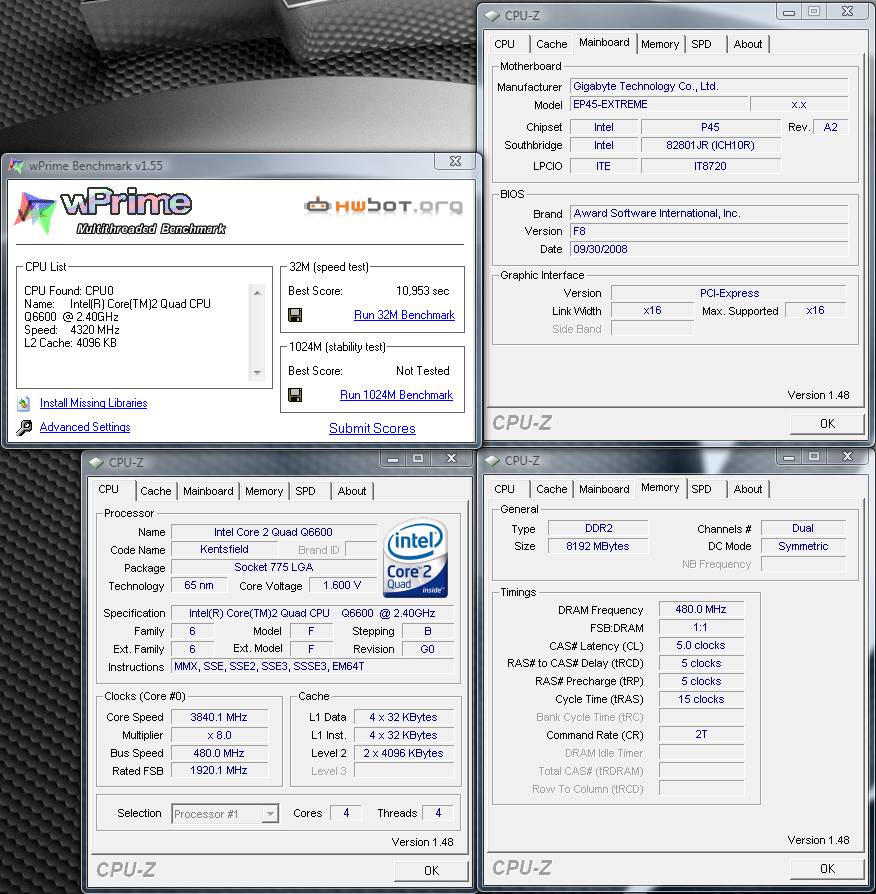The image size is (876, 894).
Task: Run the 32M Benchmark
Action: pyautogui.click(x=404, y=315)
